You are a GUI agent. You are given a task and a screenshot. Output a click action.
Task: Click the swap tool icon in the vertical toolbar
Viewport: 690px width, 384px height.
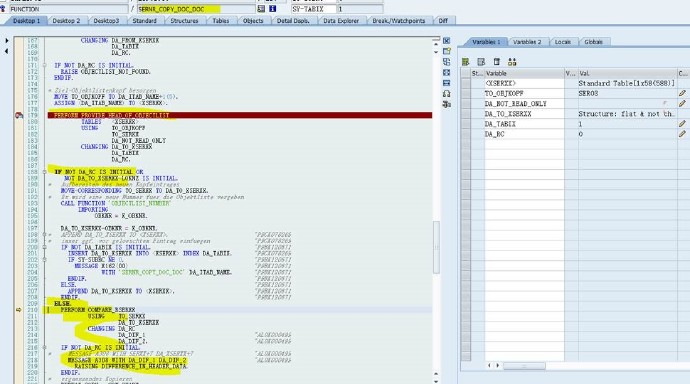click(447, 62)
